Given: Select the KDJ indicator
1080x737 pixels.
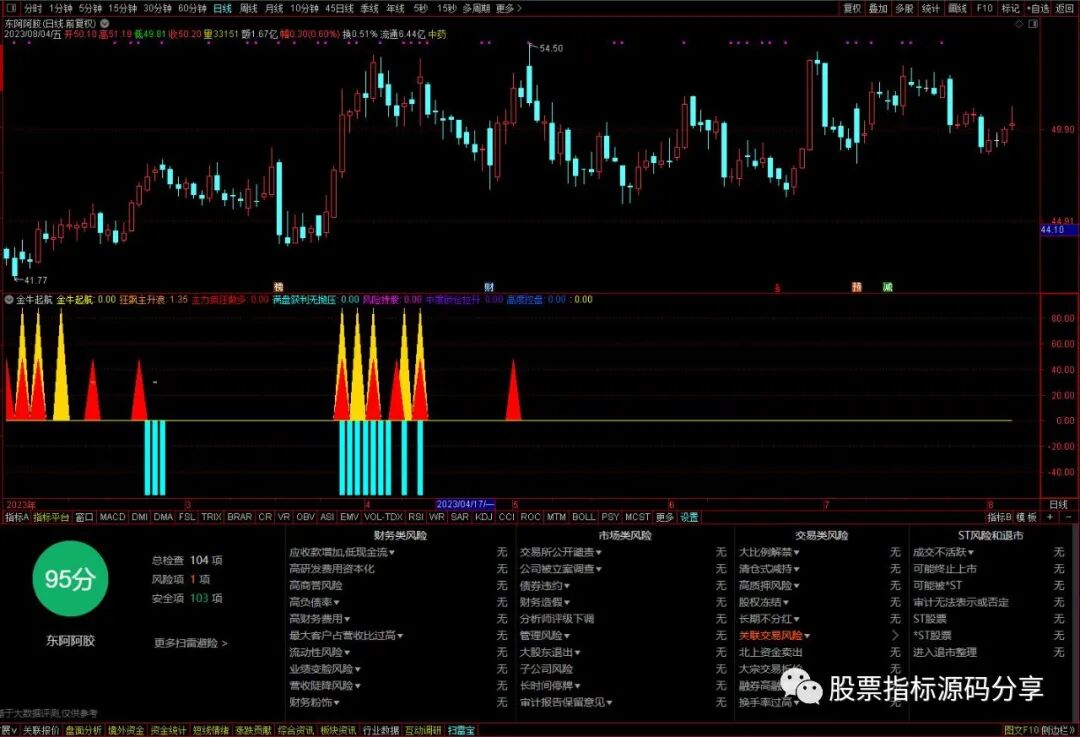Looking at the screenshot, I should 484,517.
